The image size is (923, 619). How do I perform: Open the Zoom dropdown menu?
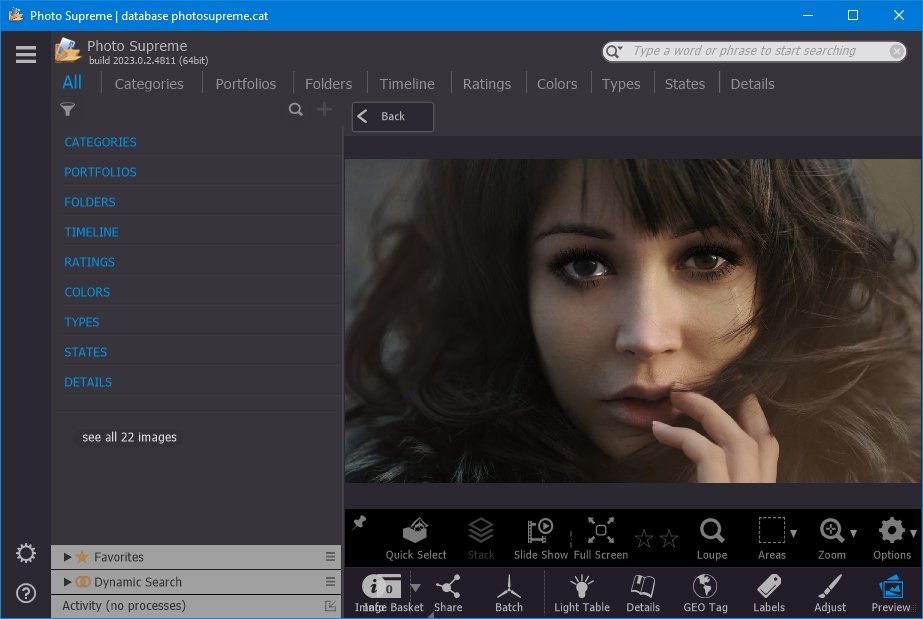pyautogui.click(x=853, y=533)
